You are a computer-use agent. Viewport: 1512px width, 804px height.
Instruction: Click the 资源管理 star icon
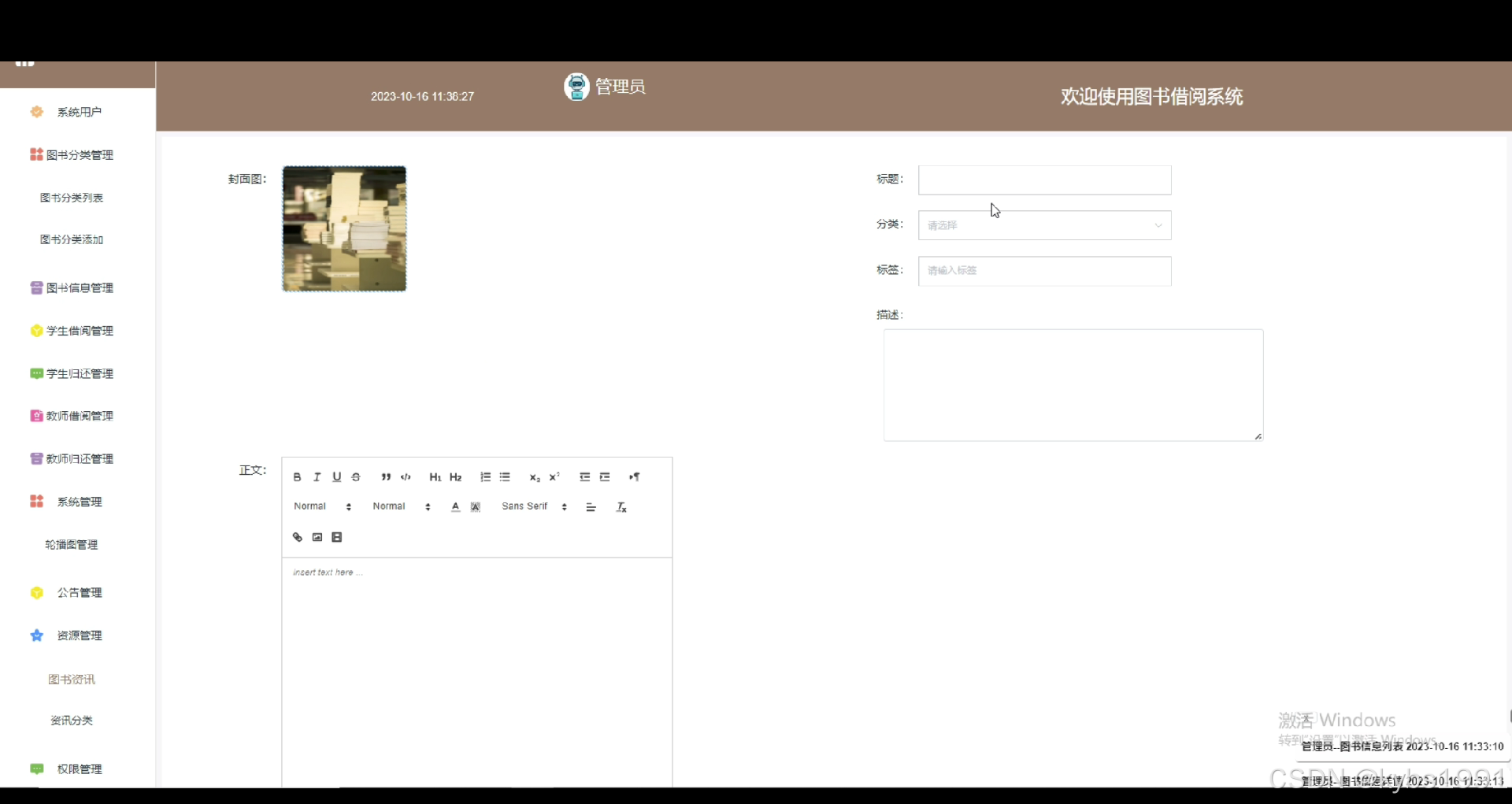[x=36, y=635]
